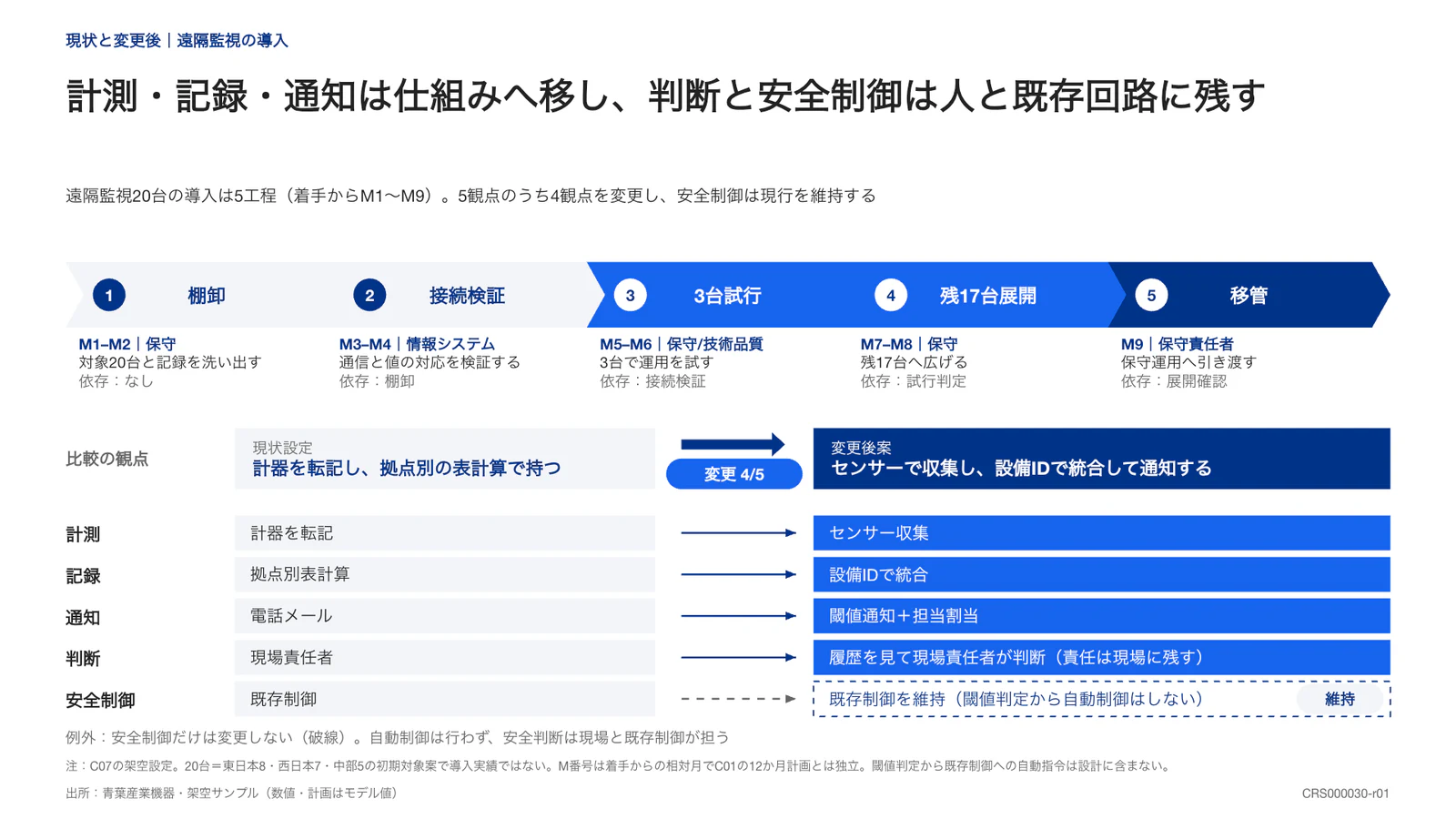Select the 'M3–M4｜情報システム' label
This screenshot has width=1456, height=819.
[x=417, y=344]
